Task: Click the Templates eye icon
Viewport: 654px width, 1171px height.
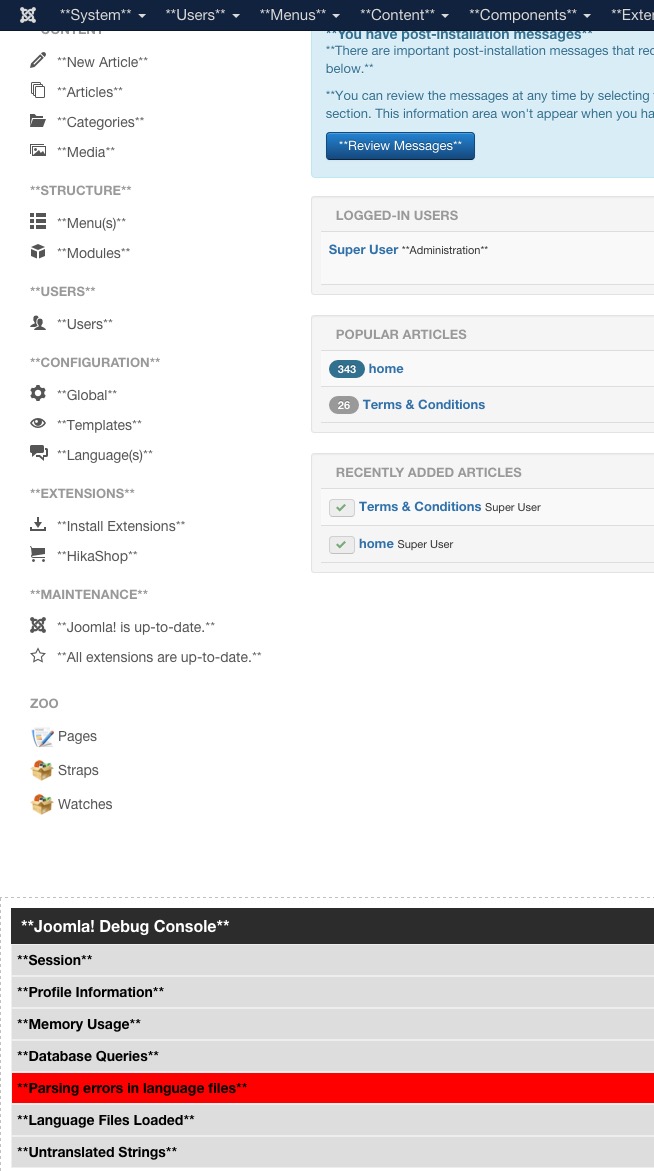Action: pyautogui.click(x=38, y=424)
